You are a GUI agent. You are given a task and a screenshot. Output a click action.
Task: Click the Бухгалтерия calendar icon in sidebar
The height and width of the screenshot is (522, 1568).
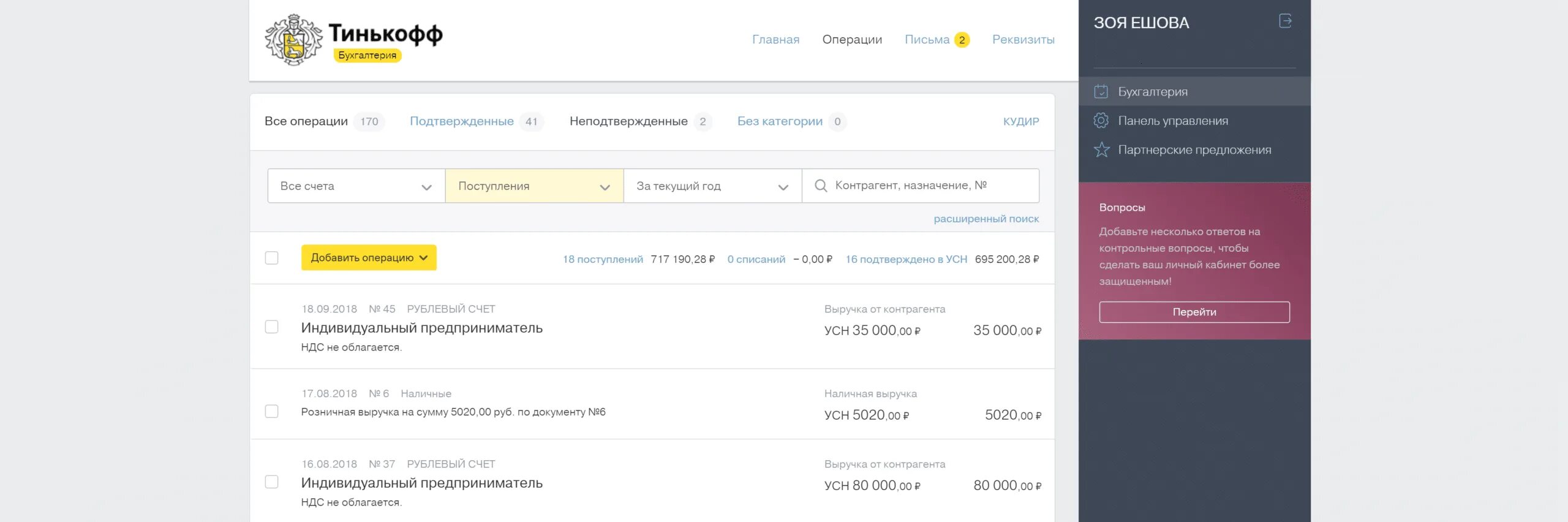tap(1101, 91)
